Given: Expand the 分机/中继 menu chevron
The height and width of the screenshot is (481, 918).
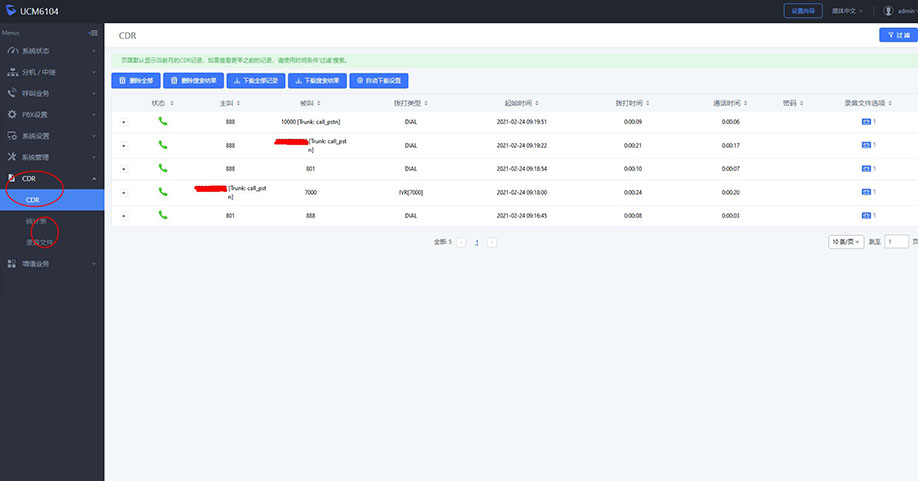Looking at the screenshot, I should click(94, 73).
